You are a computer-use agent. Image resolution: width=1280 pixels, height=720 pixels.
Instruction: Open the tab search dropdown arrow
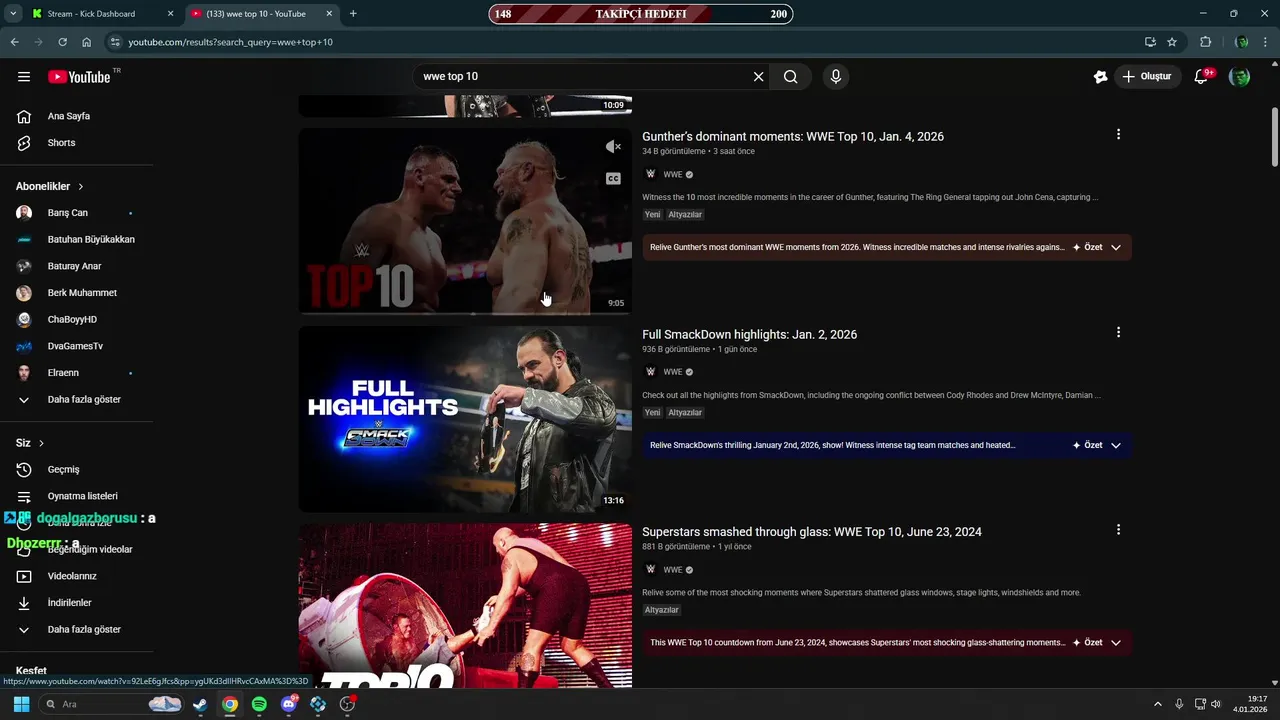point(13,14)
